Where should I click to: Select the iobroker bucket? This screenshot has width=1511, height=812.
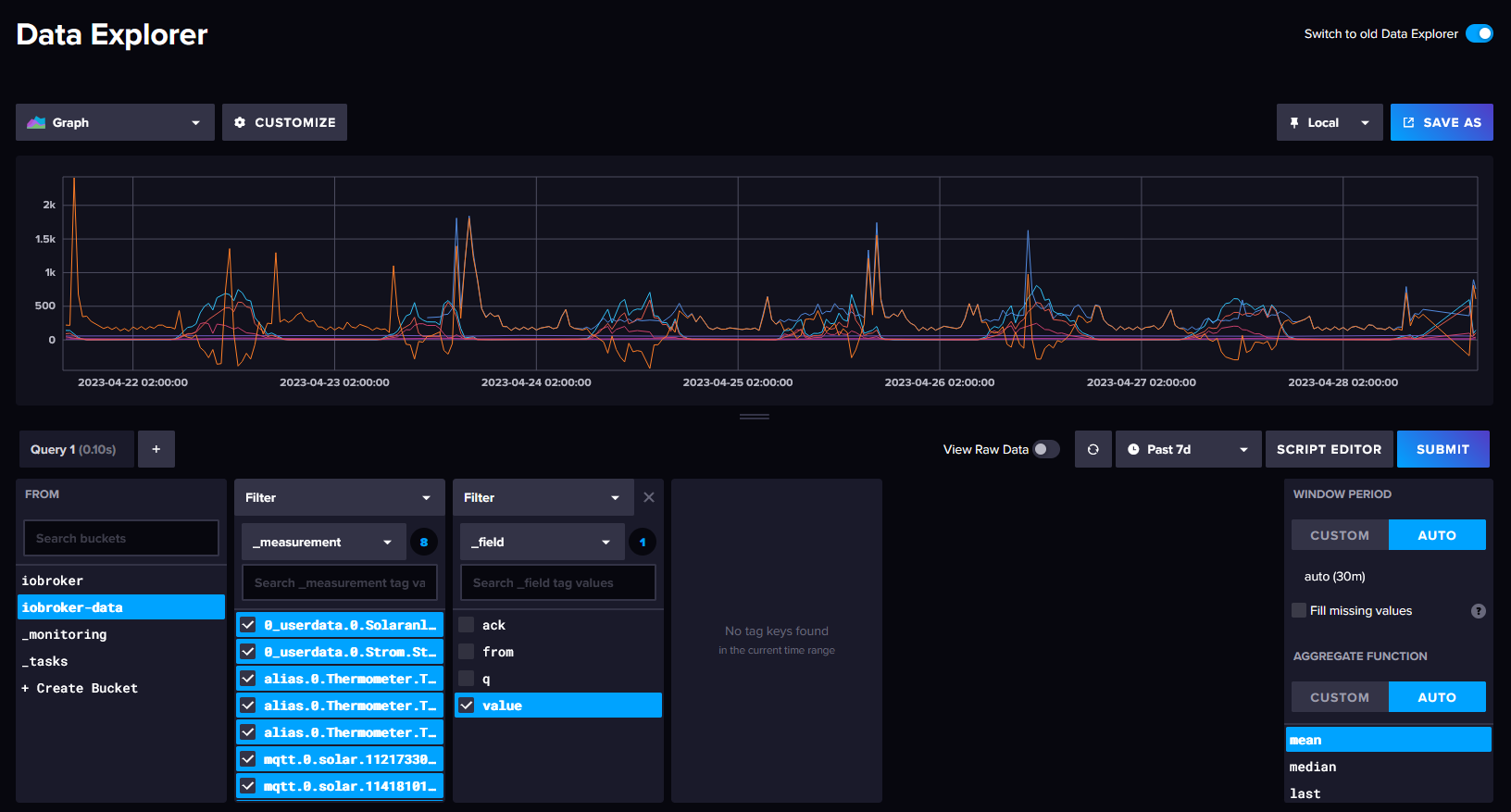click(x=121, y=581)
